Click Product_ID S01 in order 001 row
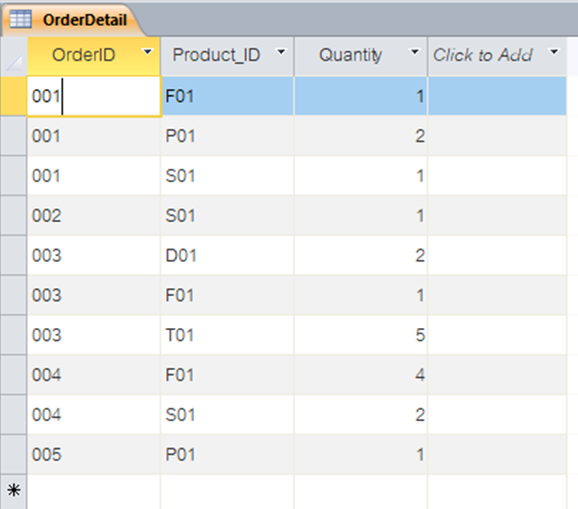Screen dimensions: 578x509 click(227, 175)
